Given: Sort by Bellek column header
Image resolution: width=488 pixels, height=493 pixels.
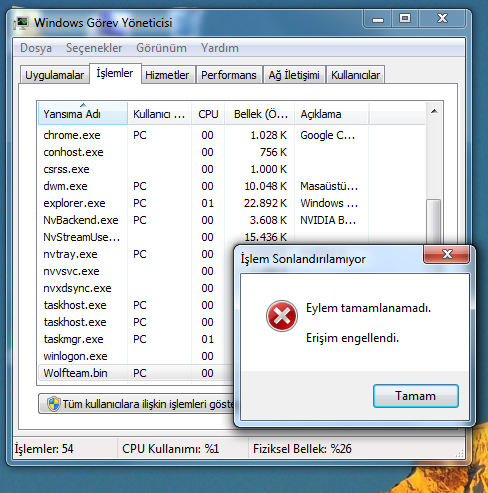Looking at the screenshot, I should click(x=260, y=114).
